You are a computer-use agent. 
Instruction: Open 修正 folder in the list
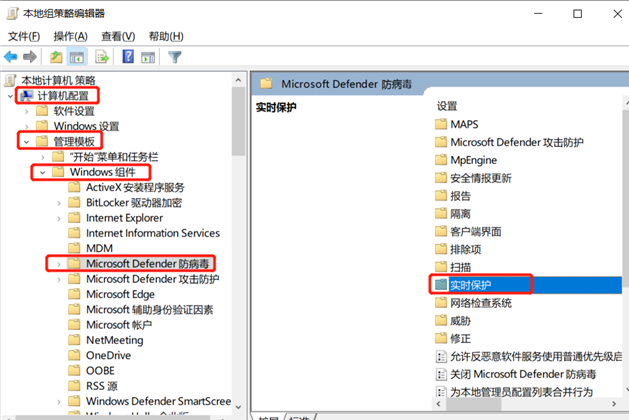(x=460, y=339)
